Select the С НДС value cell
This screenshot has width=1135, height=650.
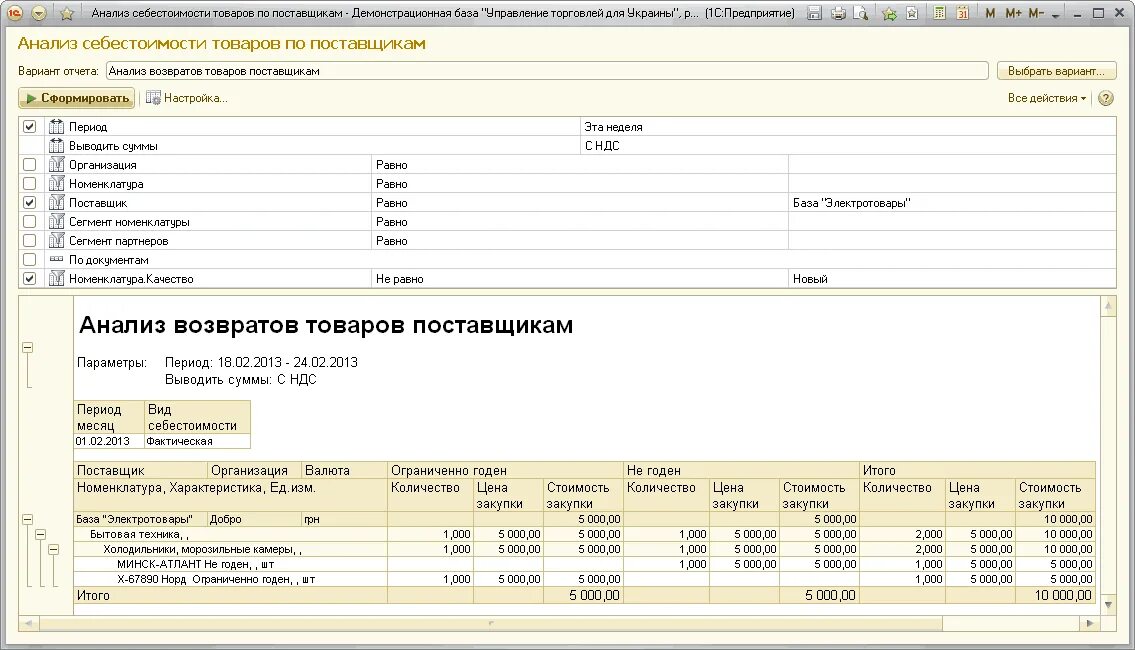pyautogui.click(x=848, y=145)
